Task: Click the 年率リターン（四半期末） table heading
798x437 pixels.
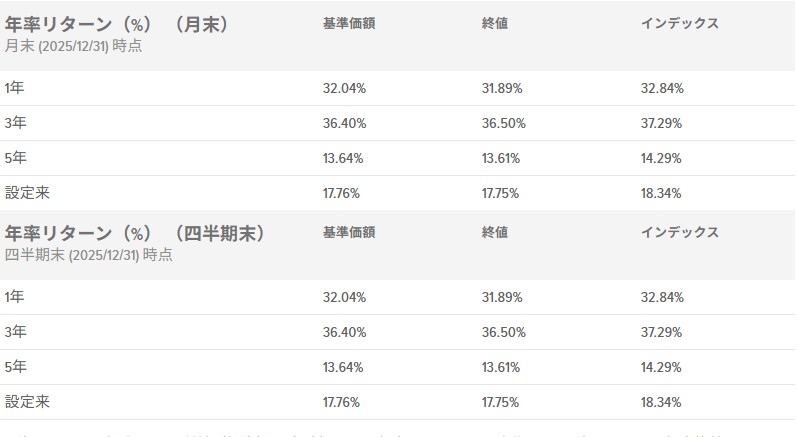Action: pos(136,233)
